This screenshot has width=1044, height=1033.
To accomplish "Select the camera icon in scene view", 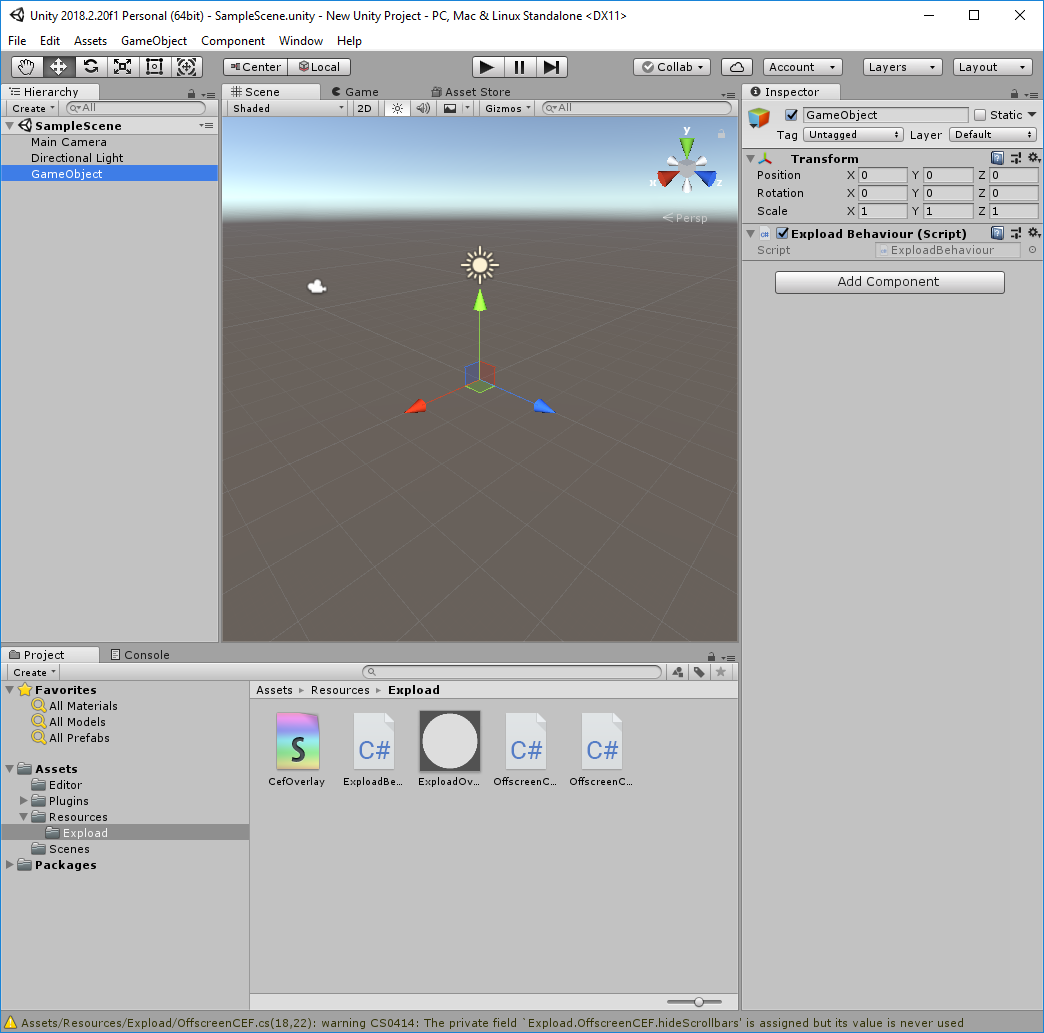I will (x=317, y=286).
